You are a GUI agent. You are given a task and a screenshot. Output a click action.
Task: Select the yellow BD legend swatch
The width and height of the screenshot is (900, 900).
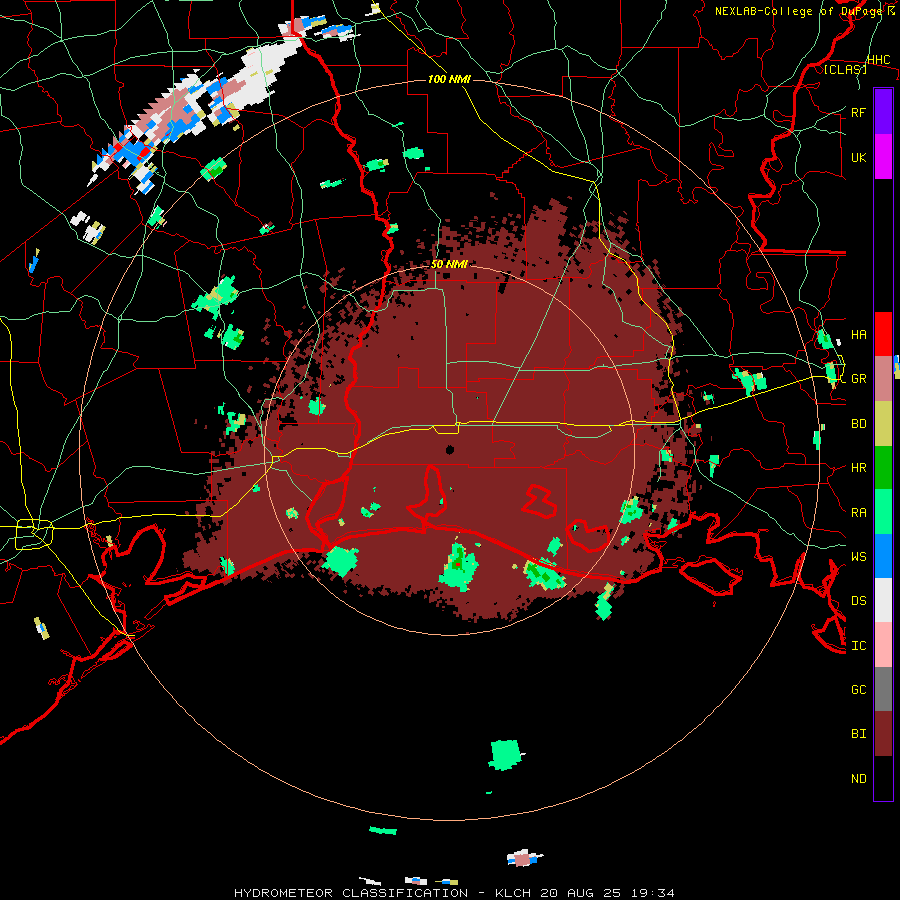coord(883,424)
